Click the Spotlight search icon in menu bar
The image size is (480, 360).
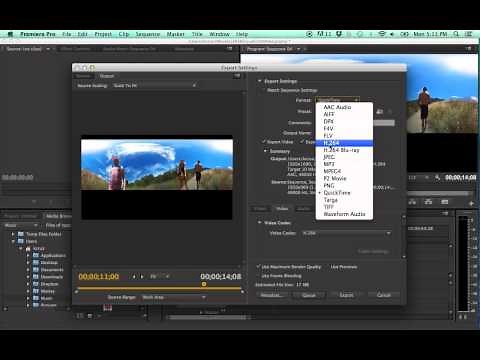pos(456,34)
